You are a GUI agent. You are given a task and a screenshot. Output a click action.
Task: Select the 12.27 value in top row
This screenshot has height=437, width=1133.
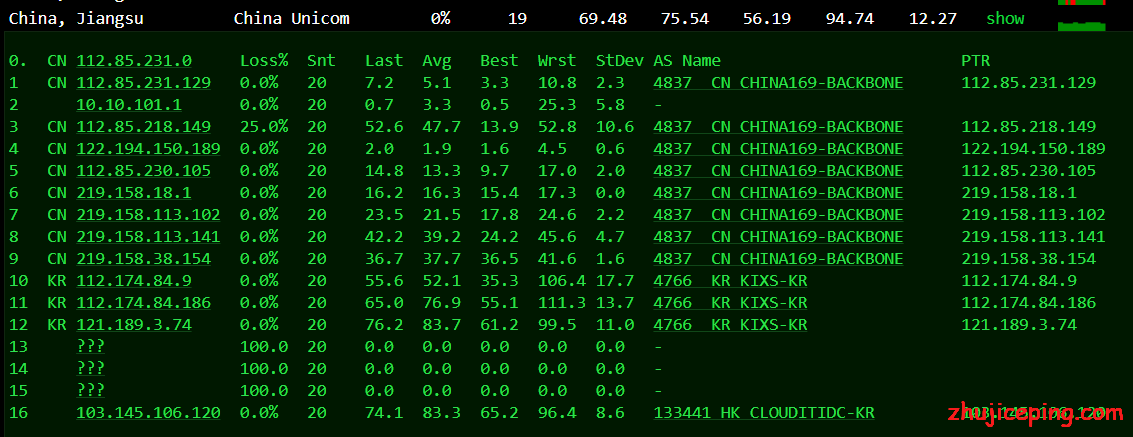pos(933,19)
